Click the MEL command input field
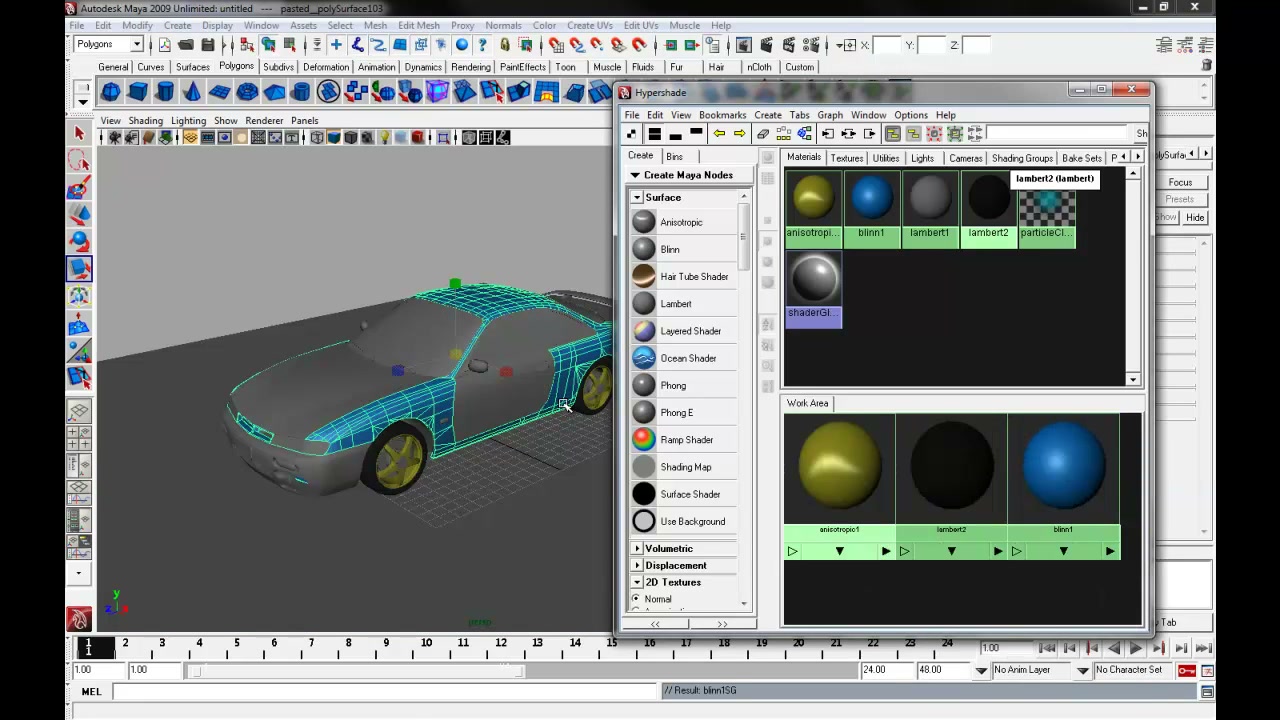 (x=385, y=691)
